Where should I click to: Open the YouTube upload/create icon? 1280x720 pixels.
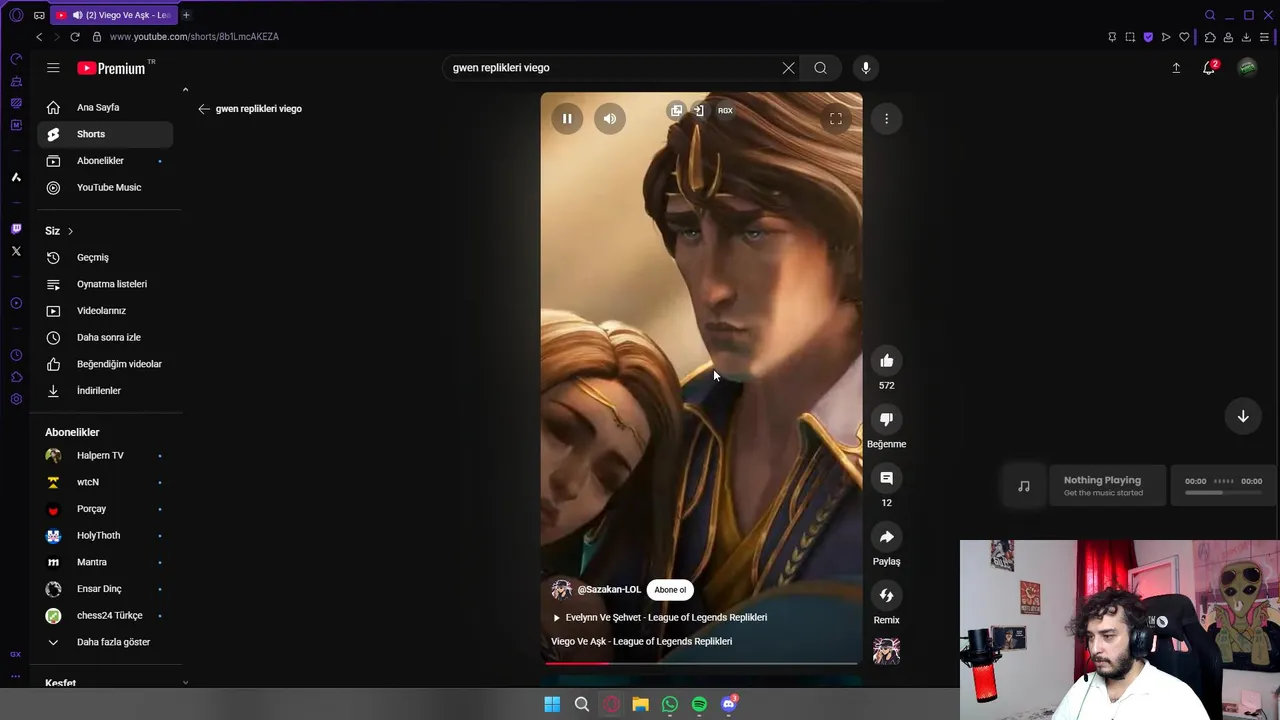pyautogui.click(x=1176, y=68)
